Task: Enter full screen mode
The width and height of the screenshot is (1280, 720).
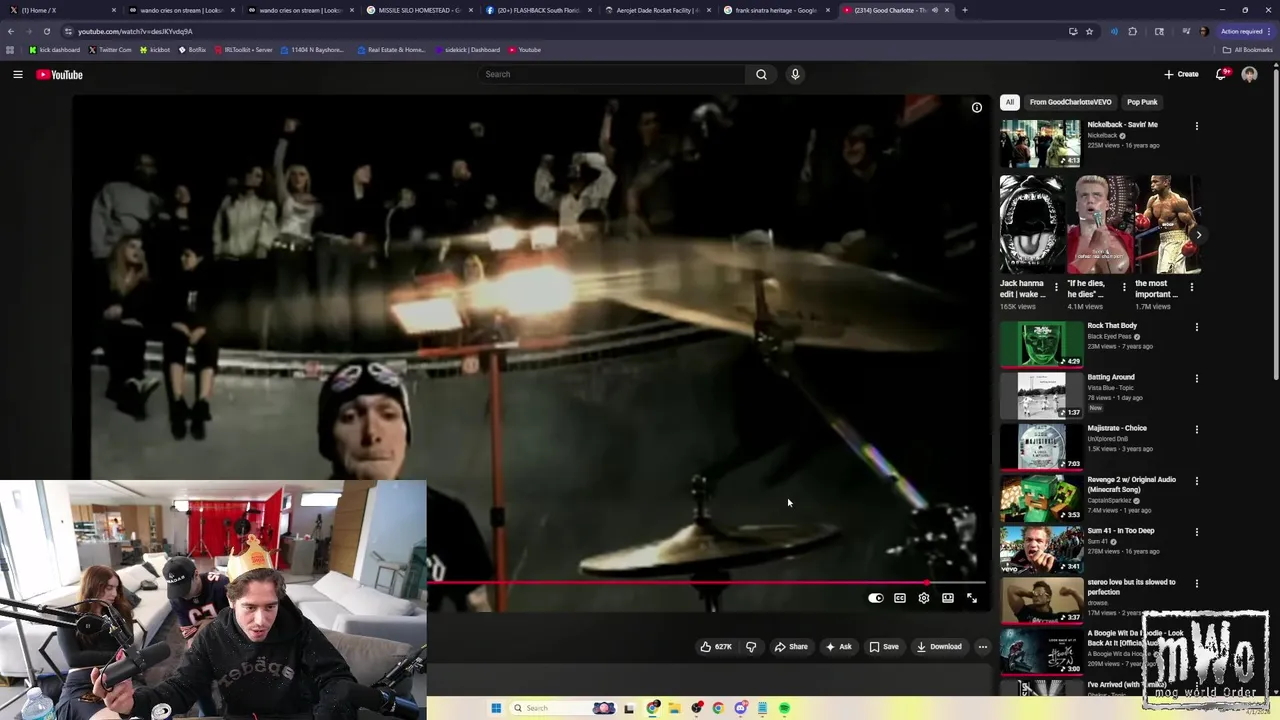Action: click(972, 598)
